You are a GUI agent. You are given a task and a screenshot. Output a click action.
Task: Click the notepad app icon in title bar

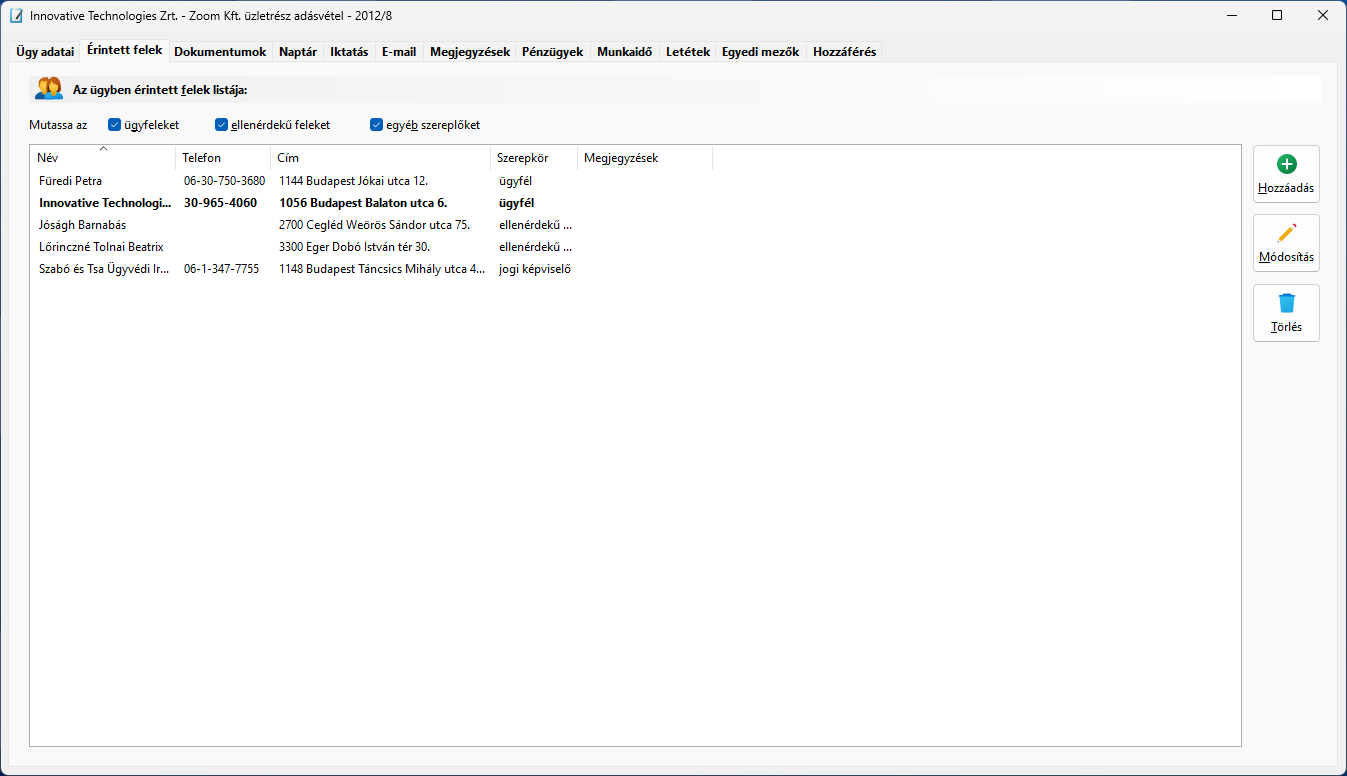pyautogui.click(x=16, y=15)
